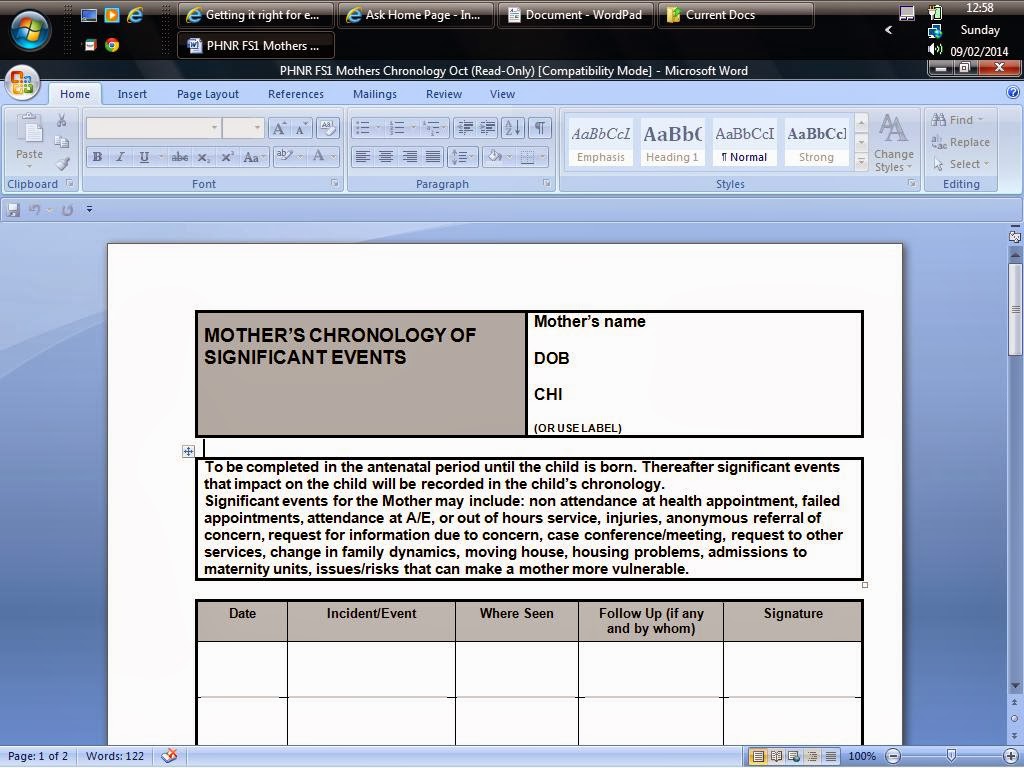Open the Mailings ribbon tab

coord(375,94)
